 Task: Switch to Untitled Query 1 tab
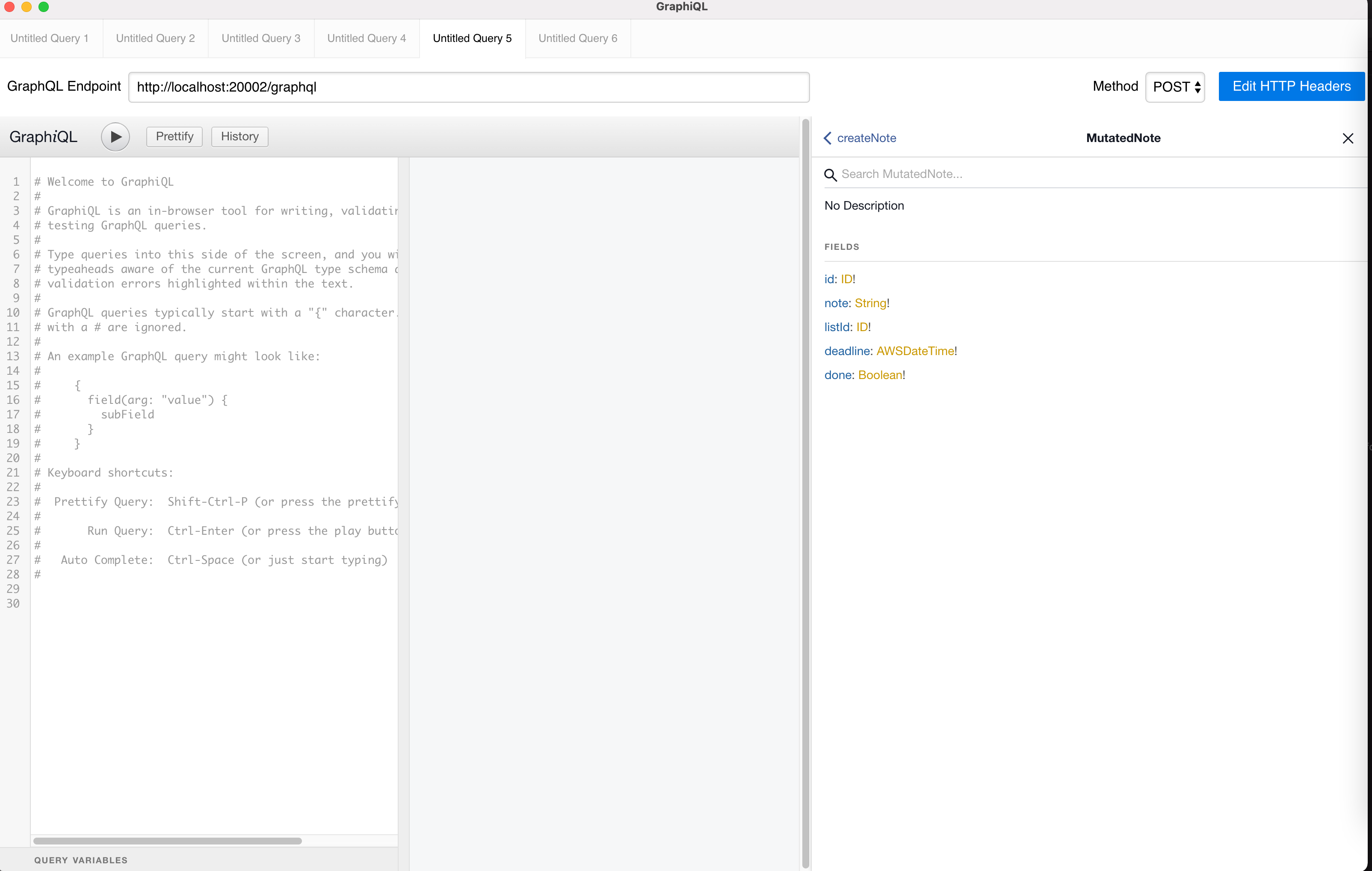click(50, 38)
